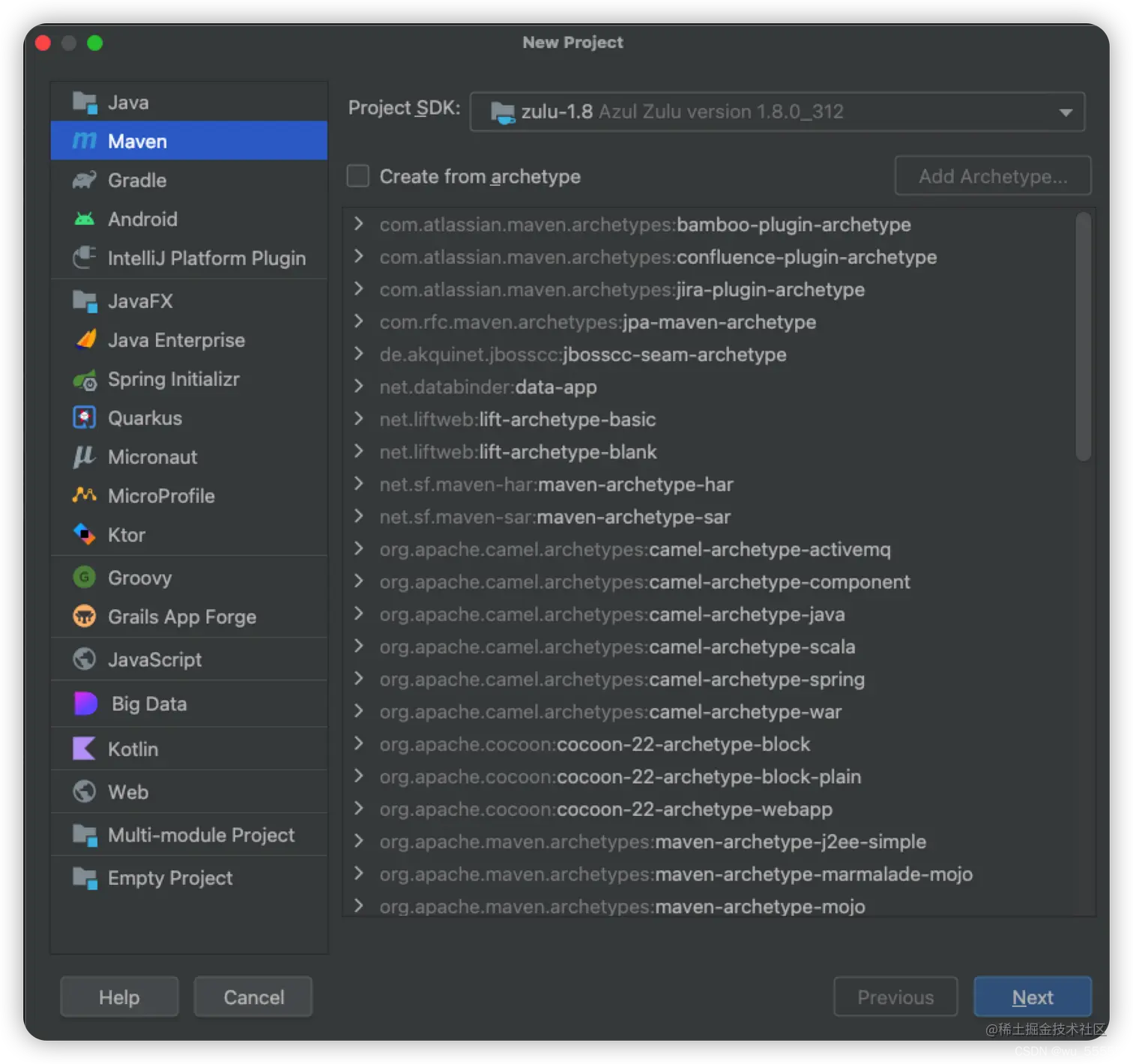Click the Grails App Forge icon
The height and width of the screenshot is (1064, 1133).
(x=85, y=617)
